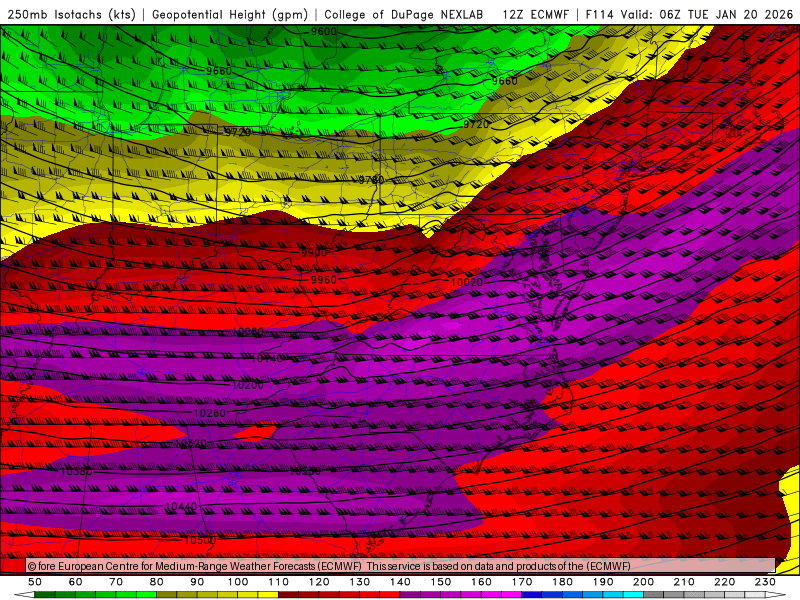
Task: Click the 210 knots color scale label
Action: coord(684,582)
